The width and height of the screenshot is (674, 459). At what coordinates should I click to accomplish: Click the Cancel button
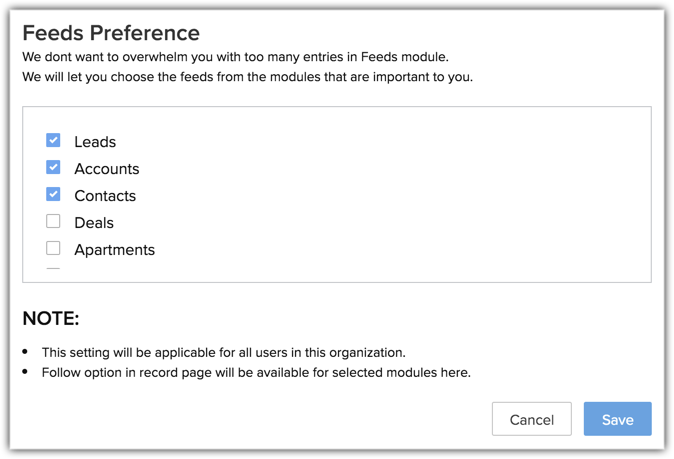point(531,419)
